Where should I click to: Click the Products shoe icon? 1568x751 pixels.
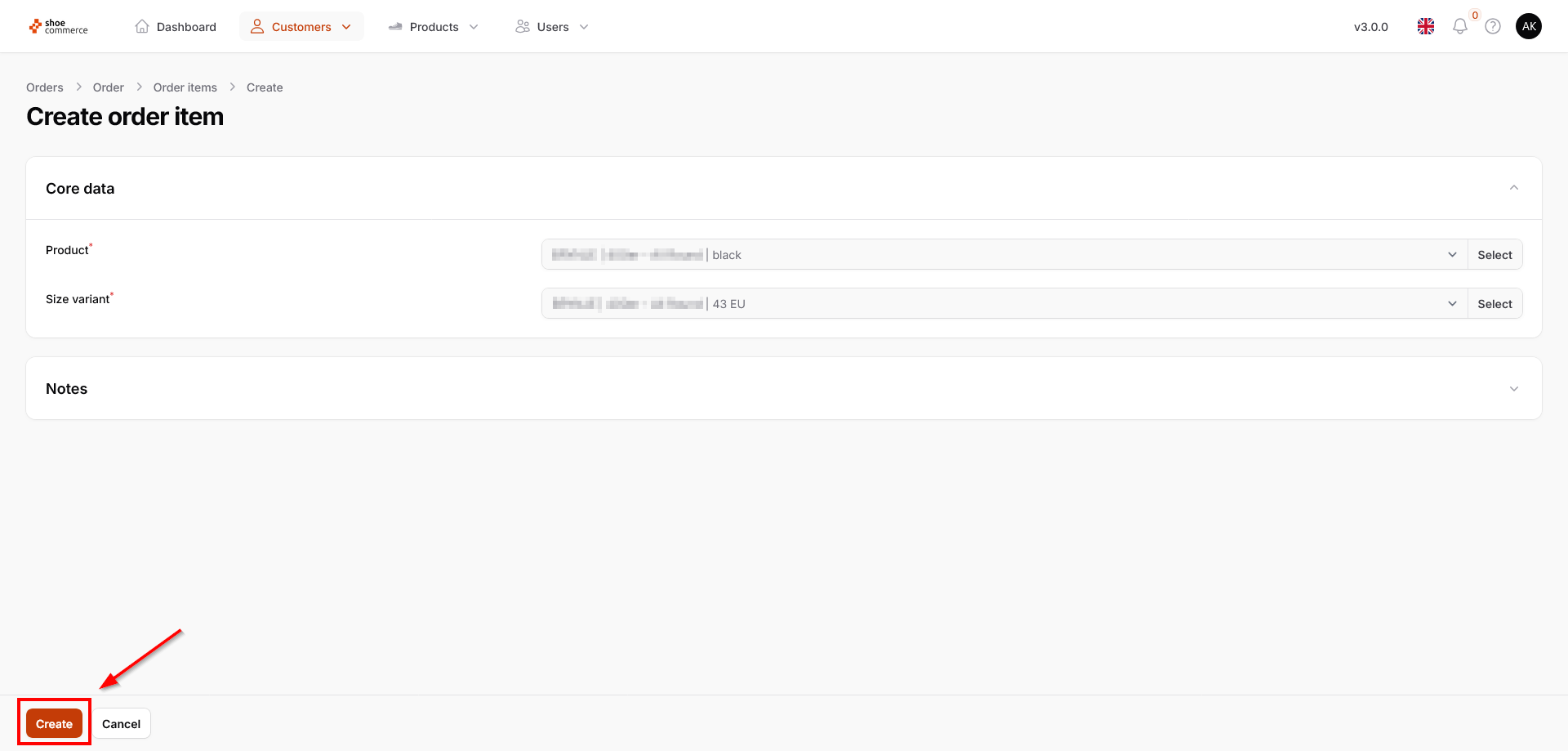pyautogui.click(x=395, y=26)
